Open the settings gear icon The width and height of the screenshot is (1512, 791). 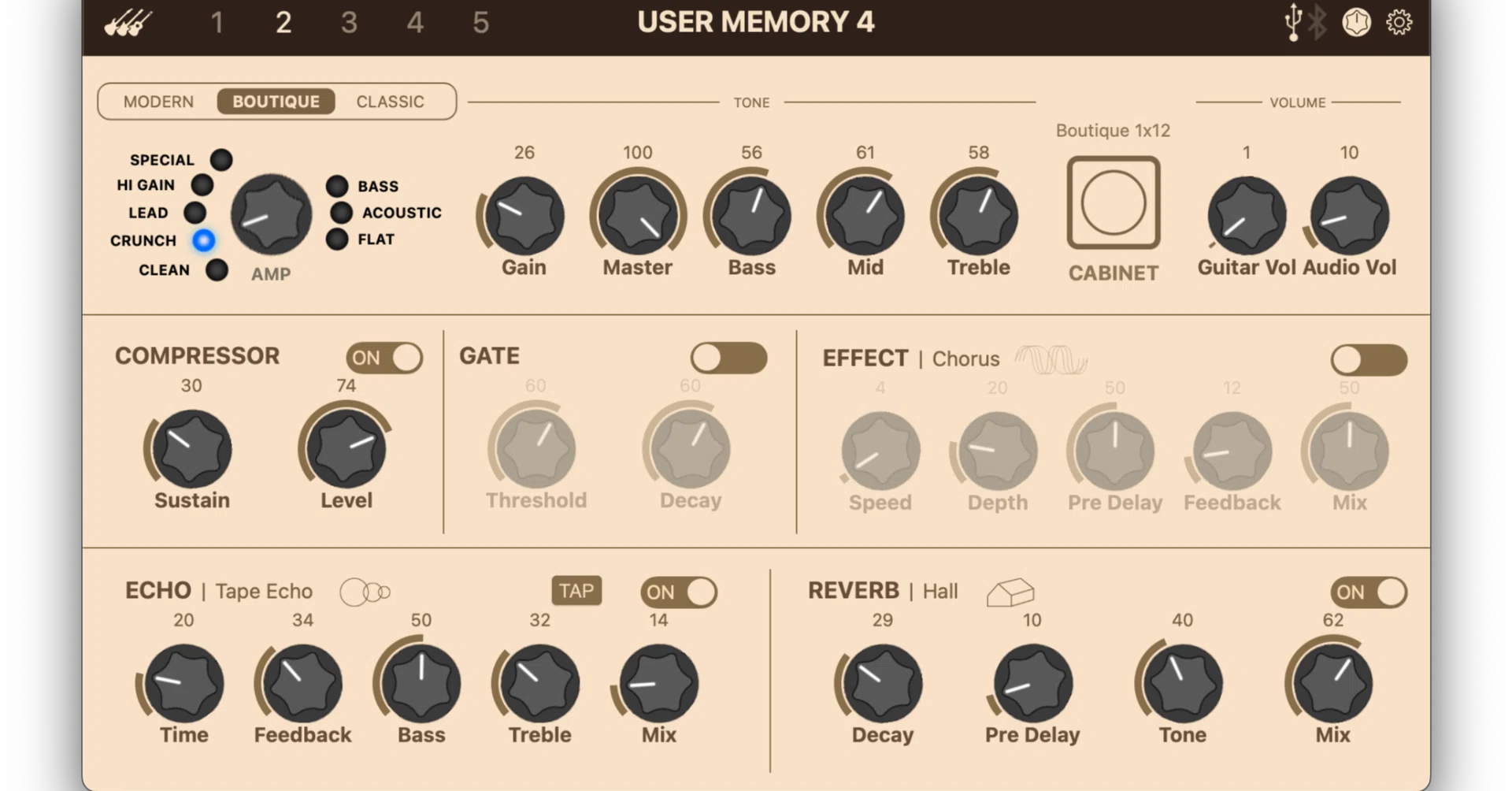click(1399, 22)
